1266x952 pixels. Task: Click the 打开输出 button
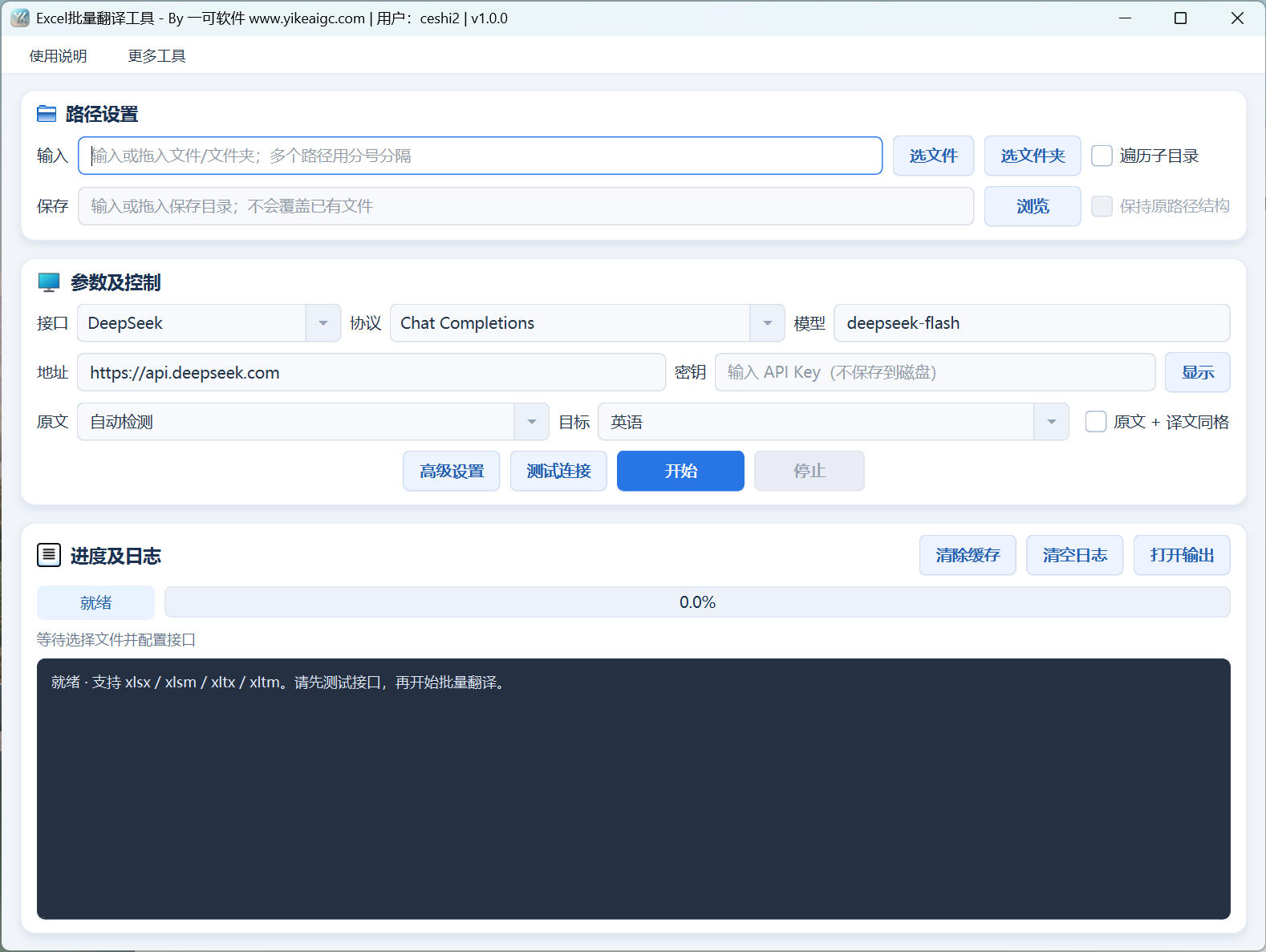coord(1182,555)
